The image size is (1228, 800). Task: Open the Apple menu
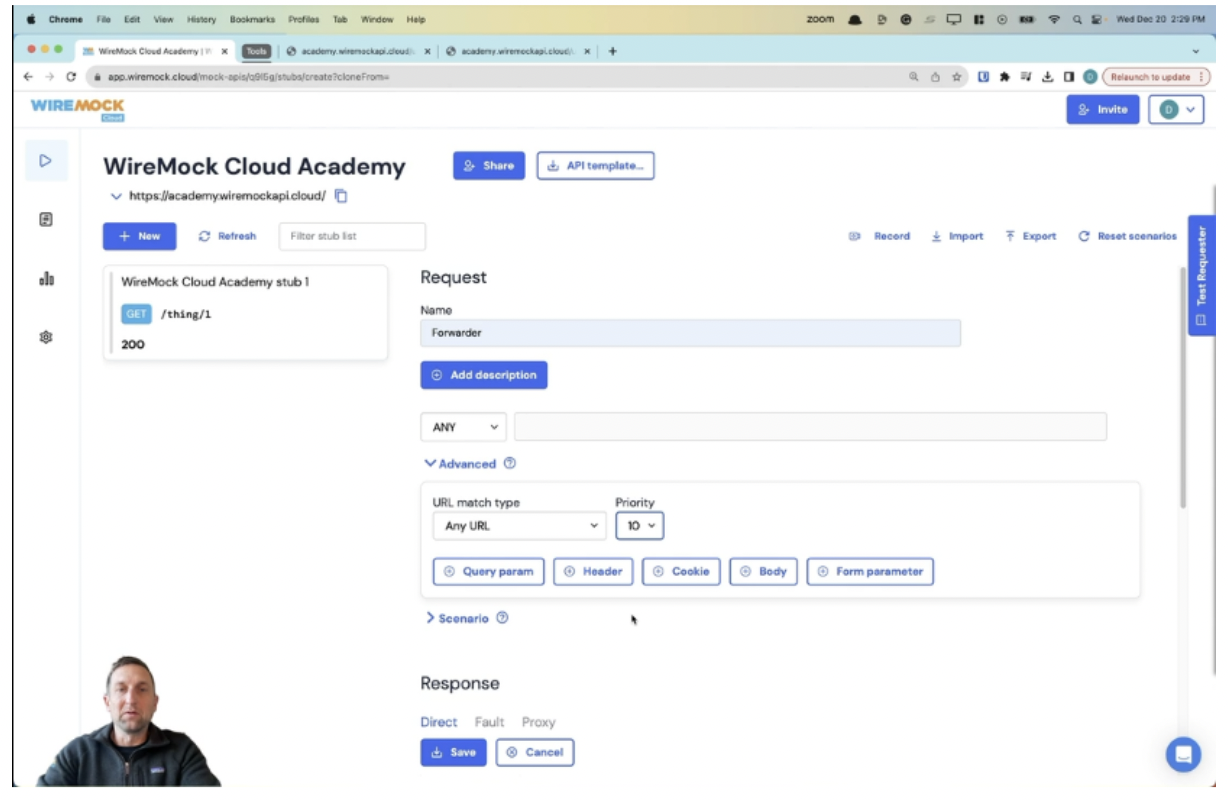tap(30, 19)
